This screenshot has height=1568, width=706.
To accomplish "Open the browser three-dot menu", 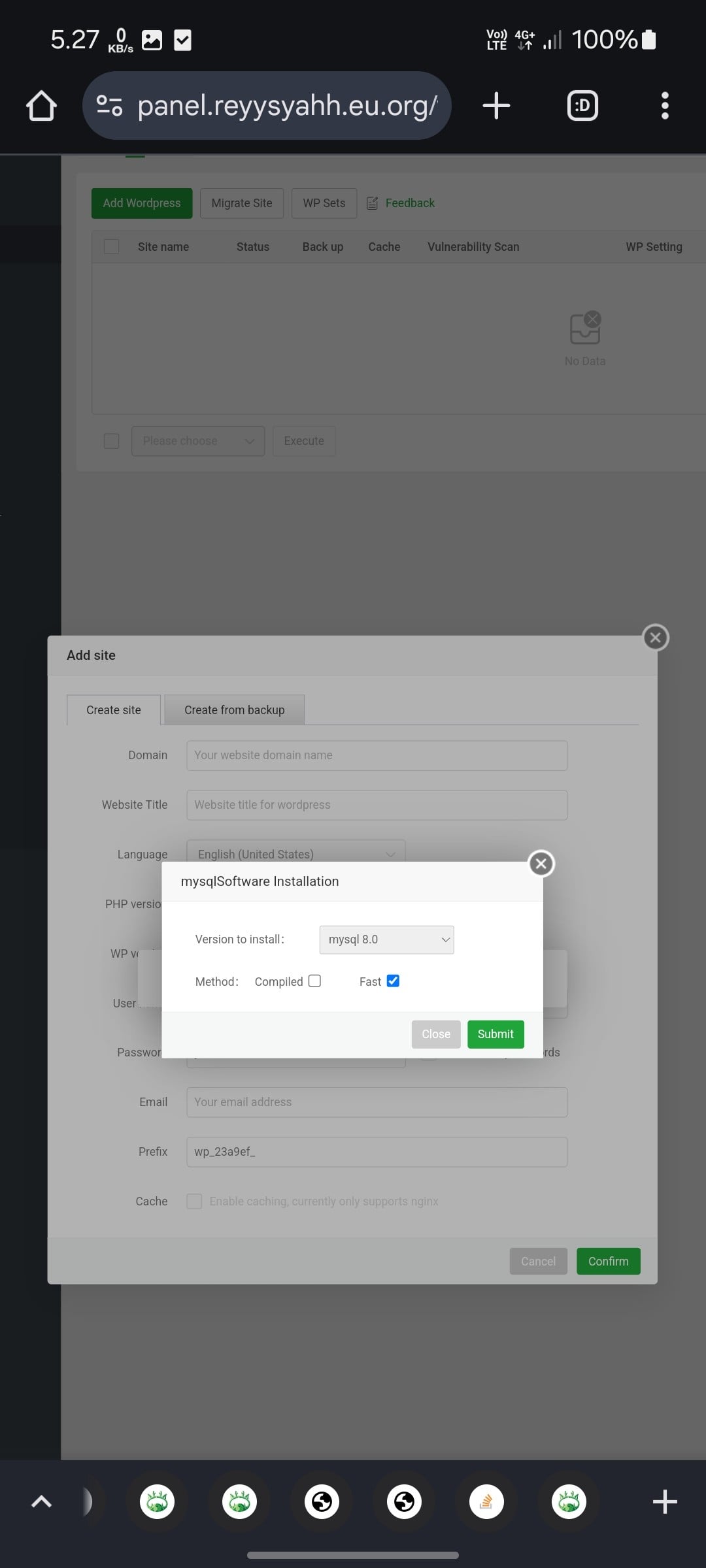I will coord(665,106).
